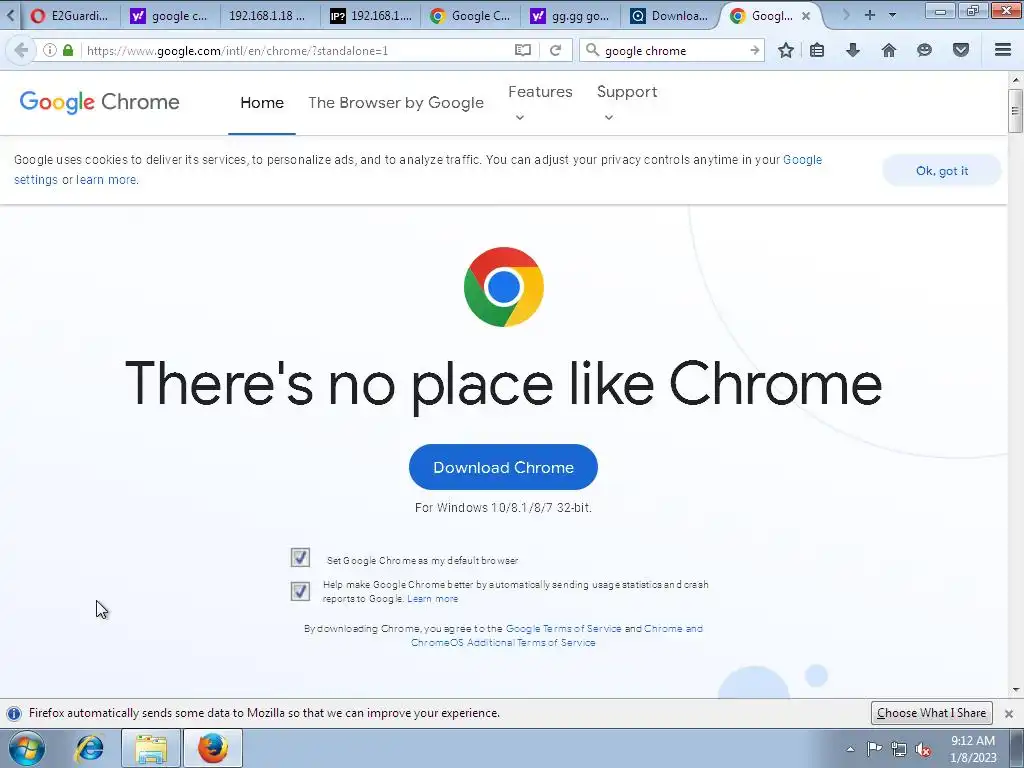Open the taskbar clock showing 9:12 AM
1024x768 pixels.
coord(973,749)
